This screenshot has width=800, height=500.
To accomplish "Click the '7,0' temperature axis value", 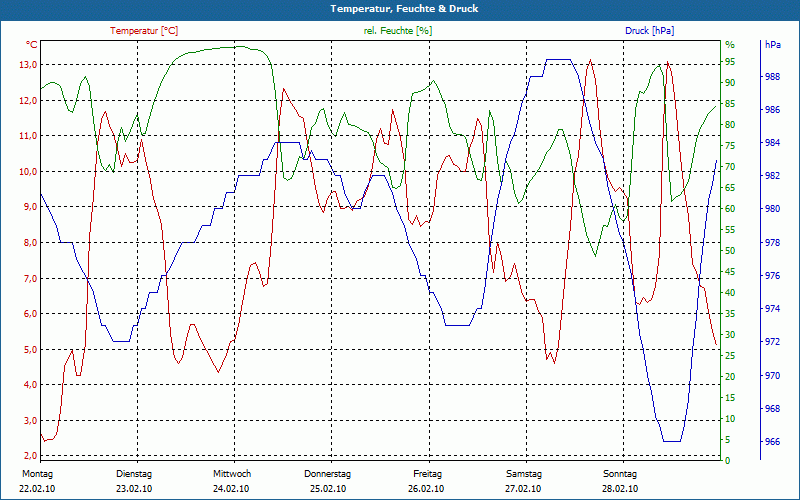I will (30, 278).
